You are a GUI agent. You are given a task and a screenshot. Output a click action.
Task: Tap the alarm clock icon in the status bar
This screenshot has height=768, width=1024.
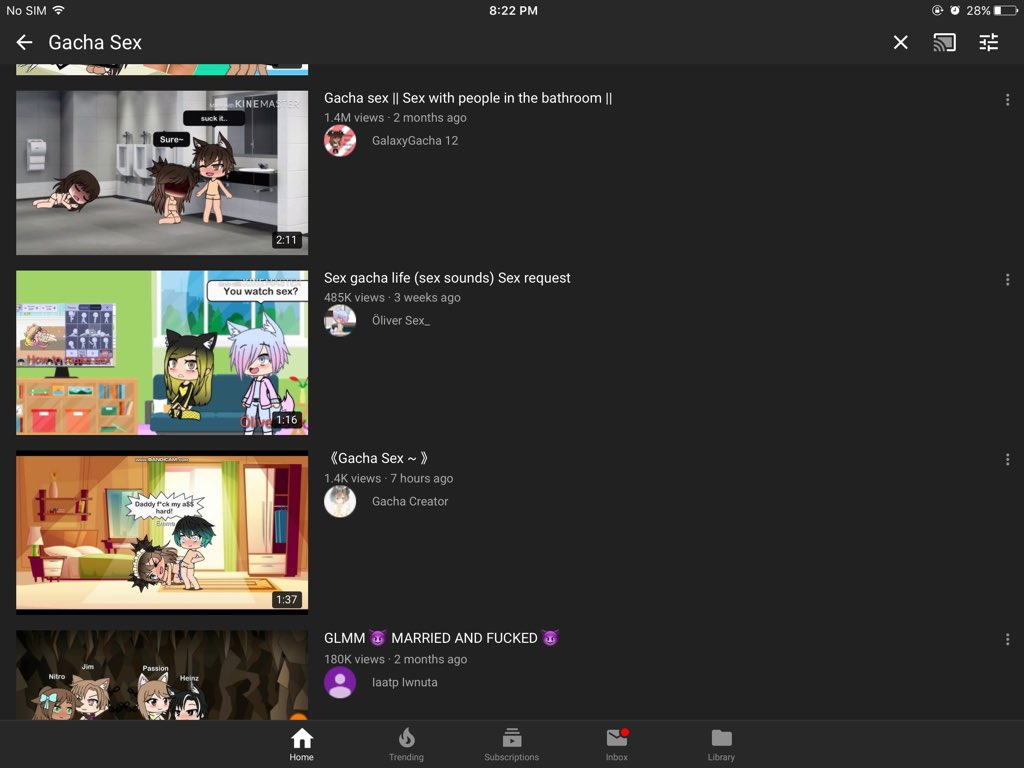coord(955,10)
